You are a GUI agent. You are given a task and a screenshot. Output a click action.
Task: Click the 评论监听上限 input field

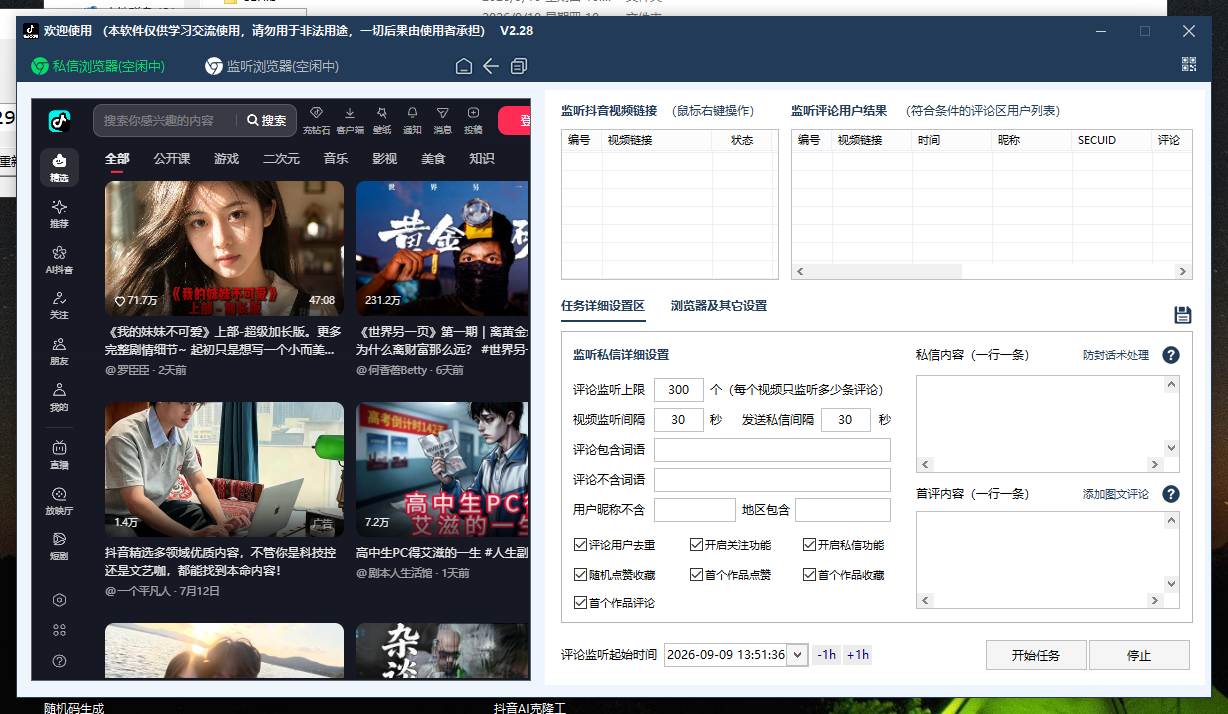pos(679,390)
